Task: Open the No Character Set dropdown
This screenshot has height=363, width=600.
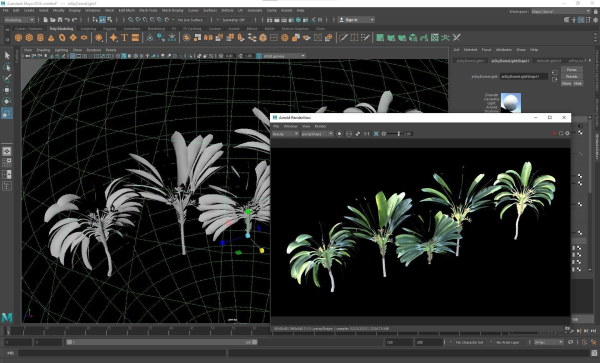Action: 471,342
